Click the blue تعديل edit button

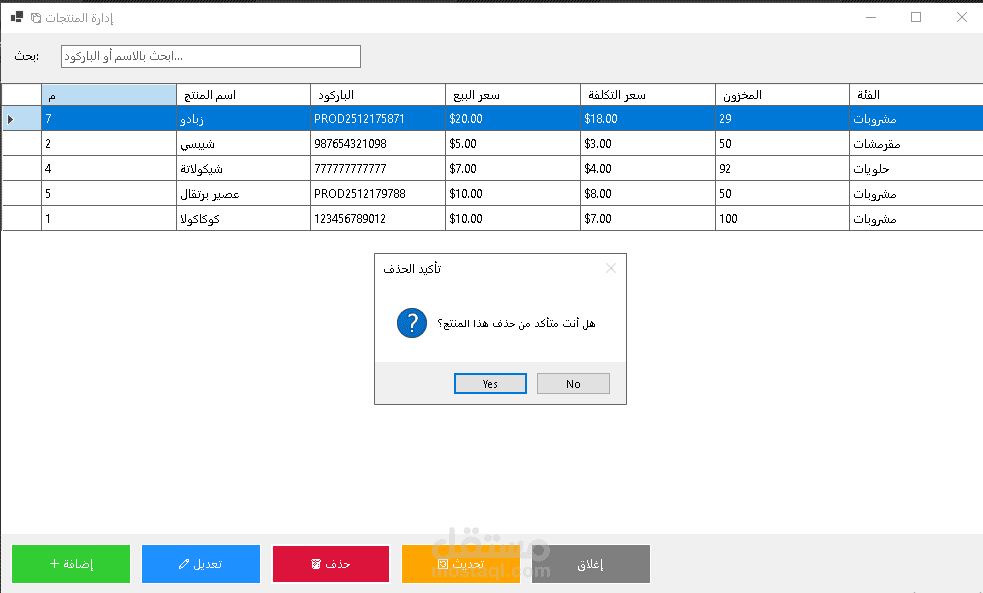[201, 564]
